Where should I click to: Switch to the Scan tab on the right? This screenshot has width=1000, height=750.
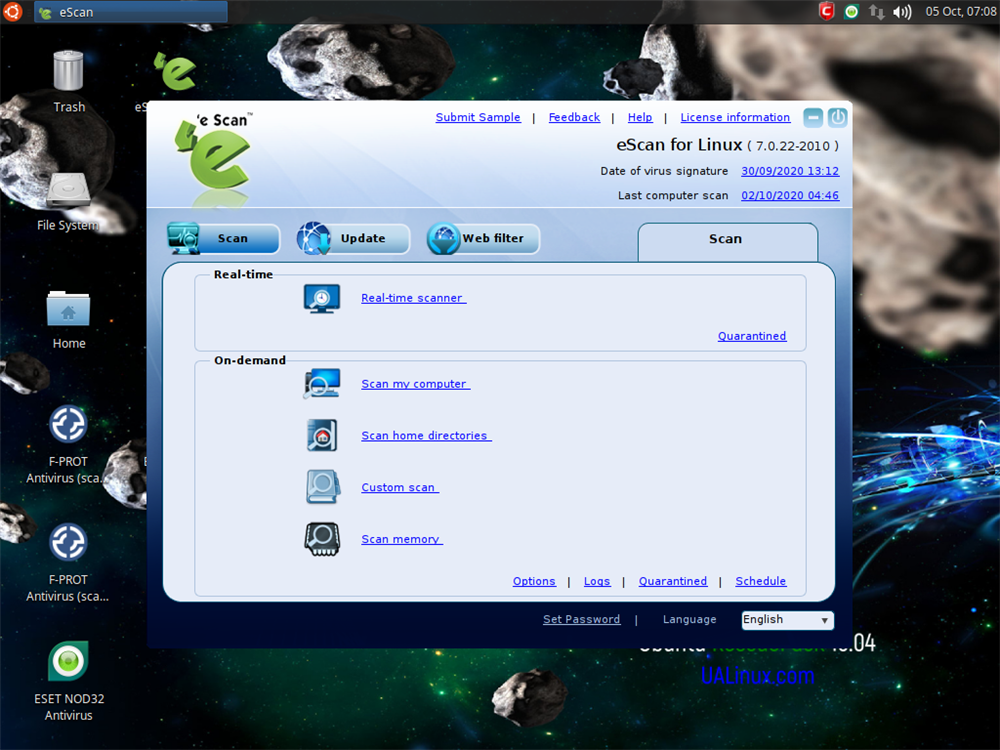tap(728, 240)
